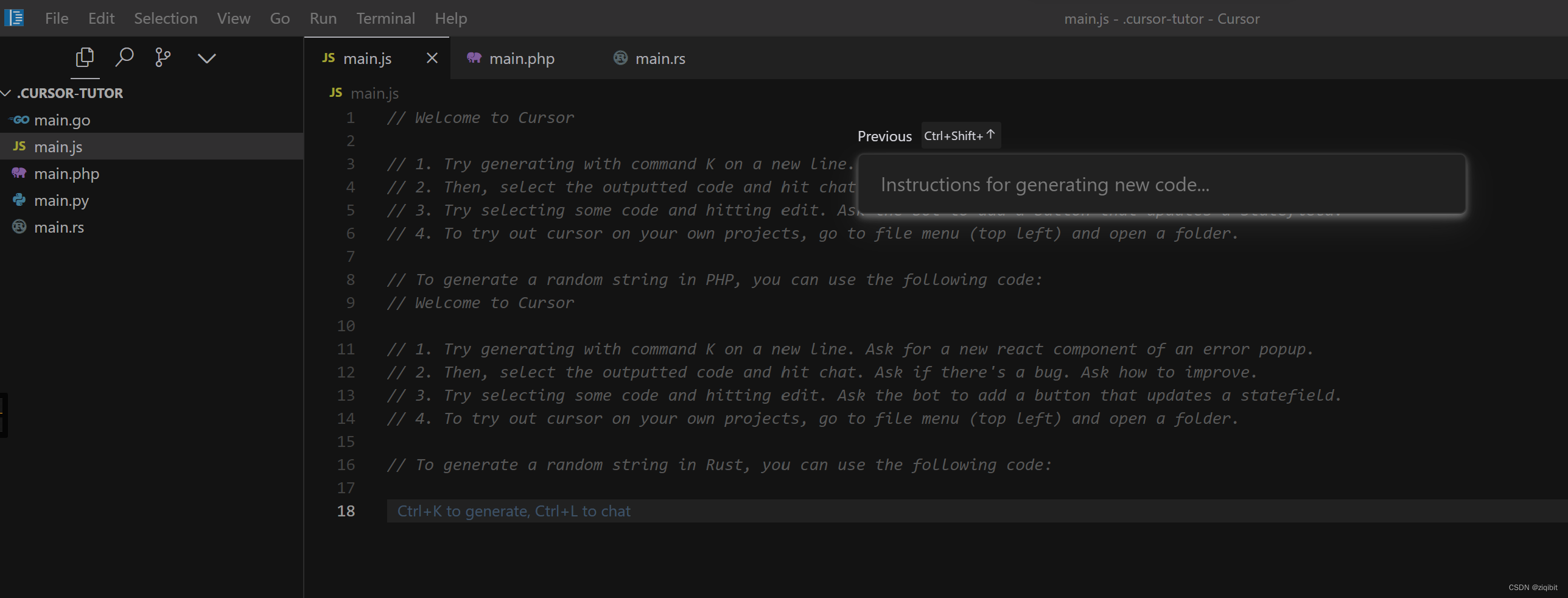
Task: Open the Selection menu
Action: point(166,18)
